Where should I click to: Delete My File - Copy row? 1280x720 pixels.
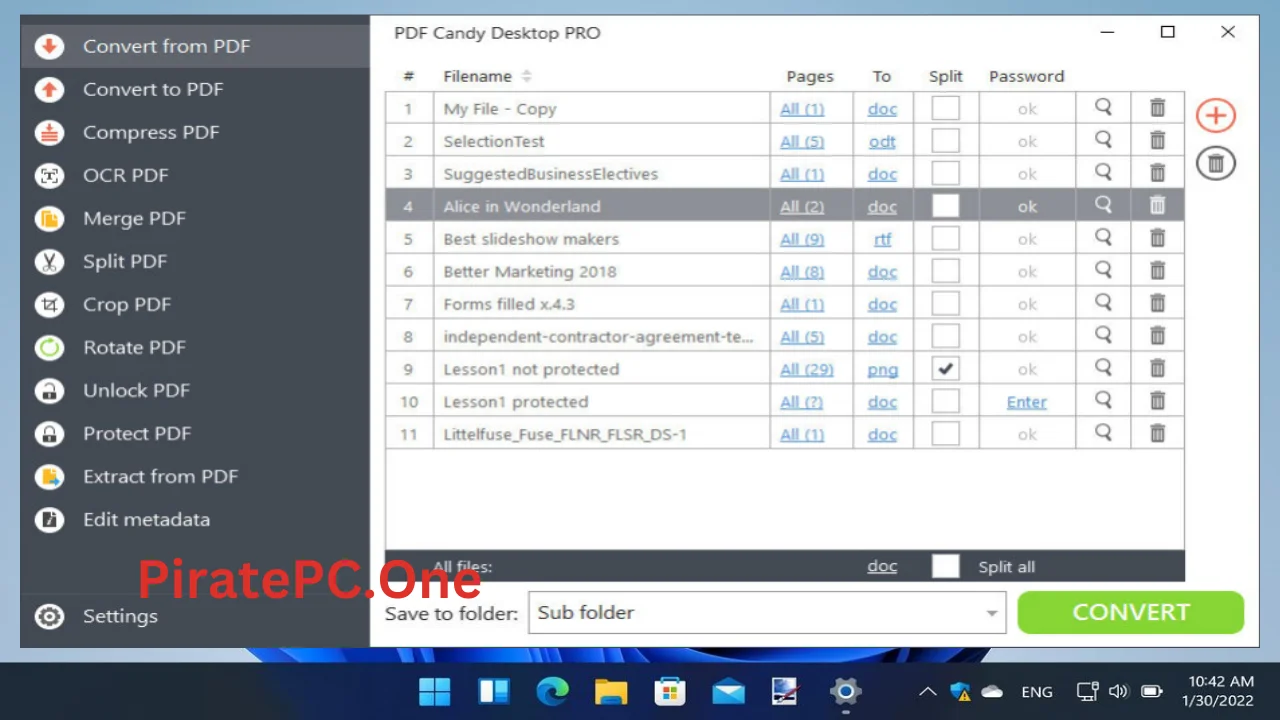click(x=1157, y=107)
